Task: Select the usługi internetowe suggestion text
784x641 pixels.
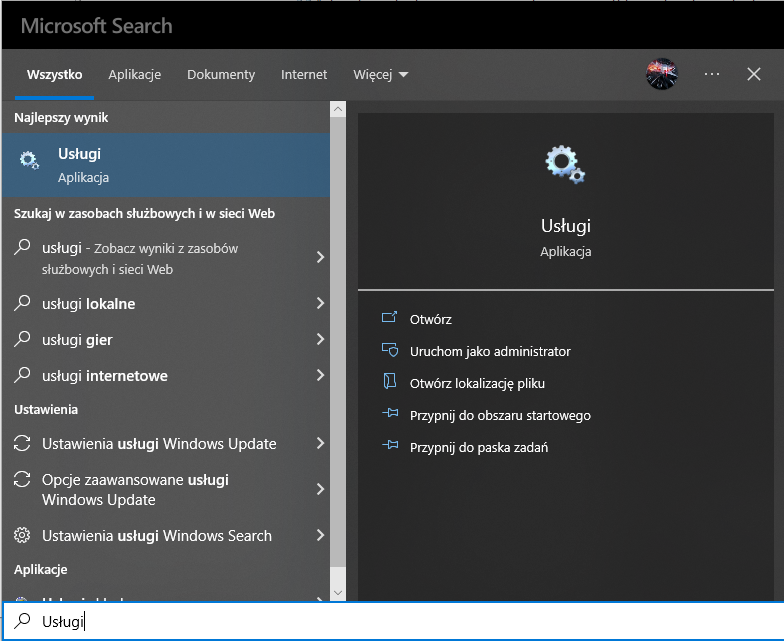Action: pyautogui.click(x=104, y=376)
